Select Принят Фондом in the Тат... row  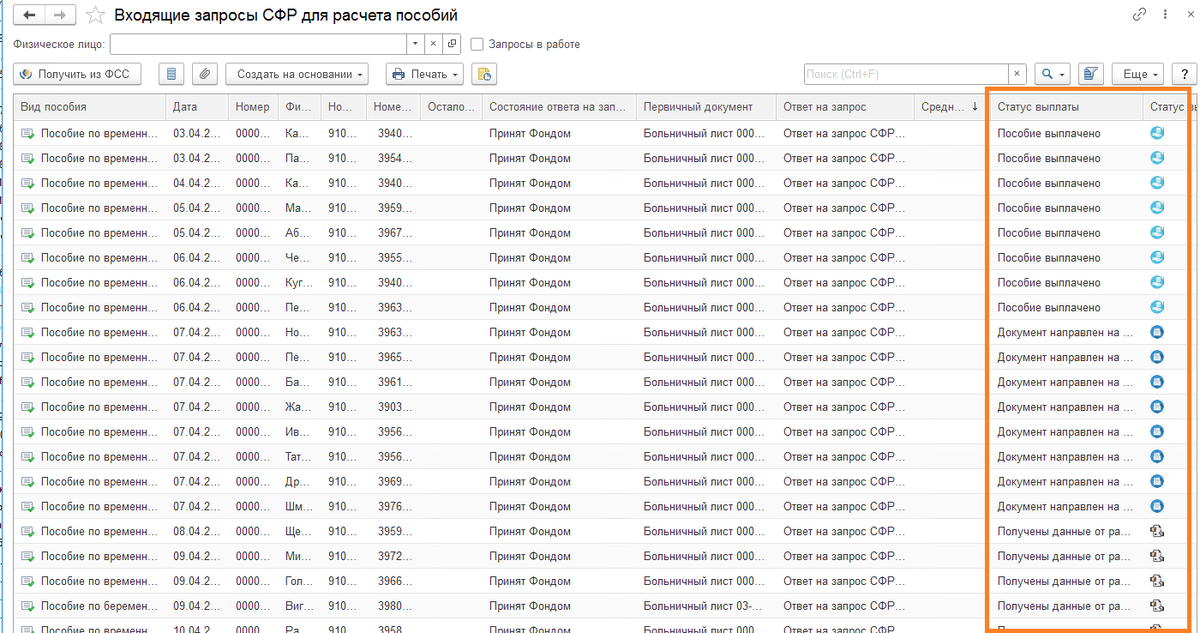[x=557, y=457]
